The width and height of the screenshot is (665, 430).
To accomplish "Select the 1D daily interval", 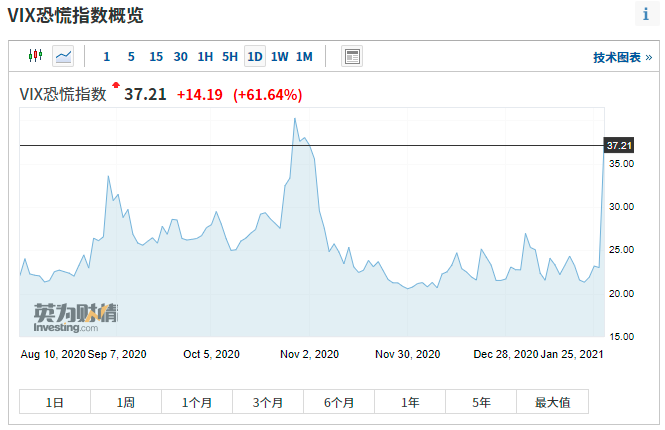I will tap(255, 57).
